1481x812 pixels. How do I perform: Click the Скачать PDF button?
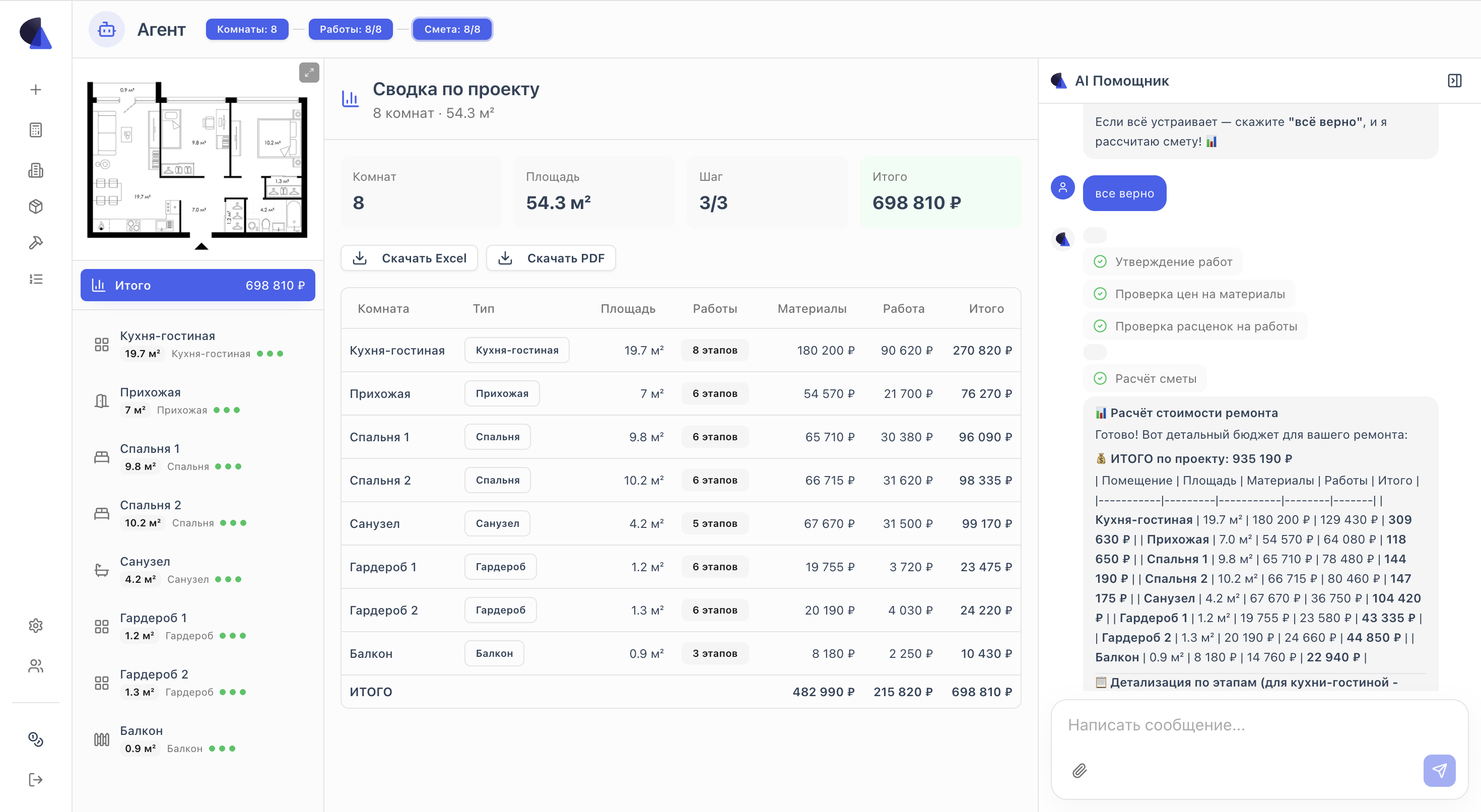click(551, 258)
